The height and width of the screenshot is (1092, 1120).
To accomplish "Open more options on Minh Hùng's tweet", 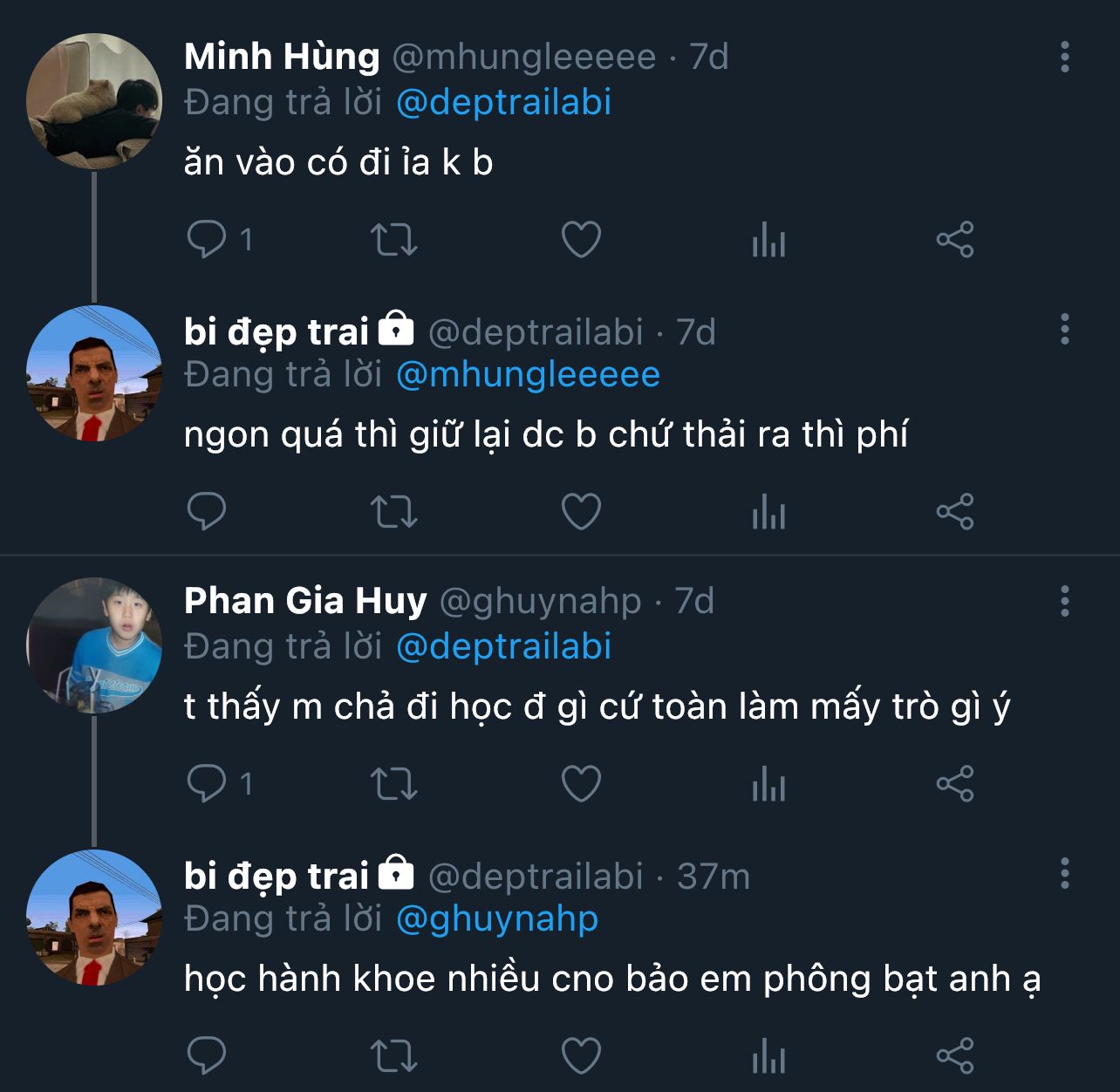I will pyautogui.click(x=1064, y=57).
